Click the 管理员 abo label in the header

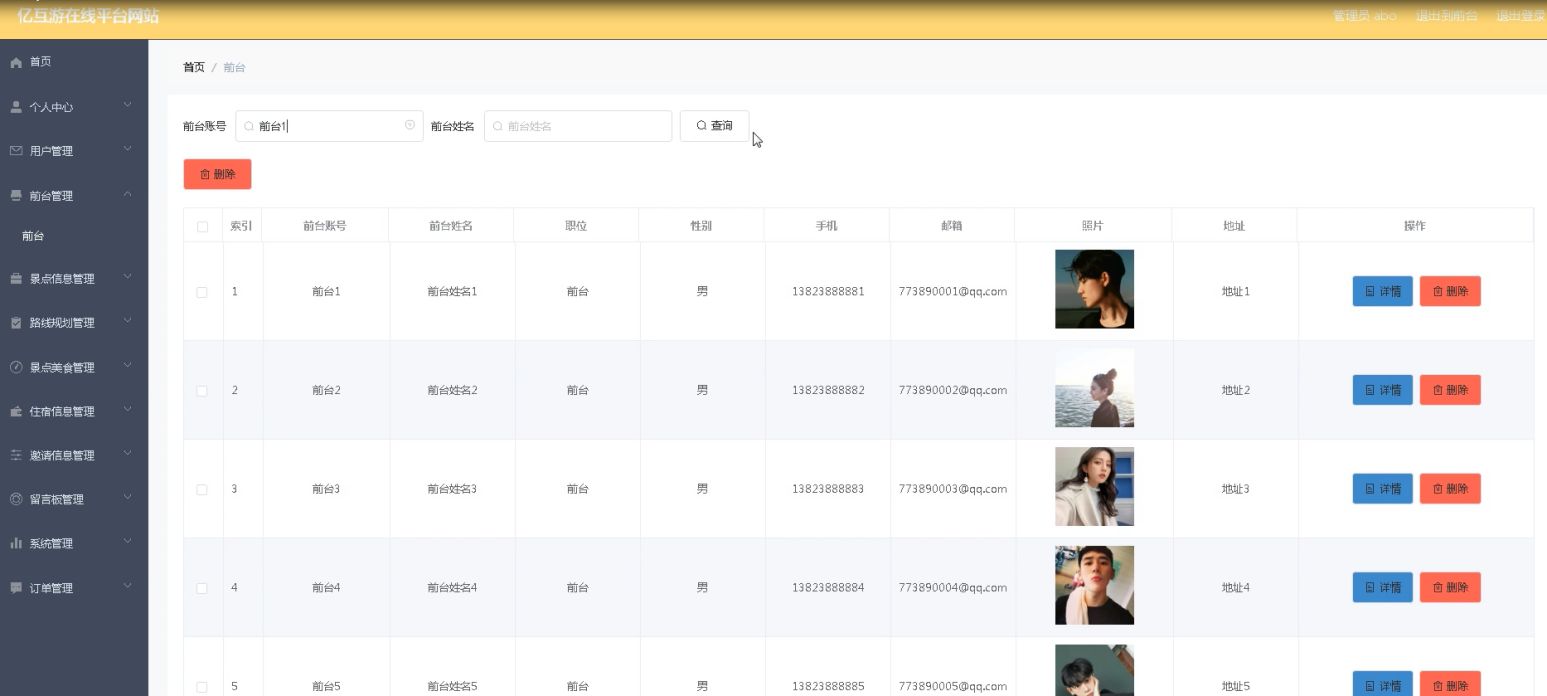click(x=1365, y=16)
